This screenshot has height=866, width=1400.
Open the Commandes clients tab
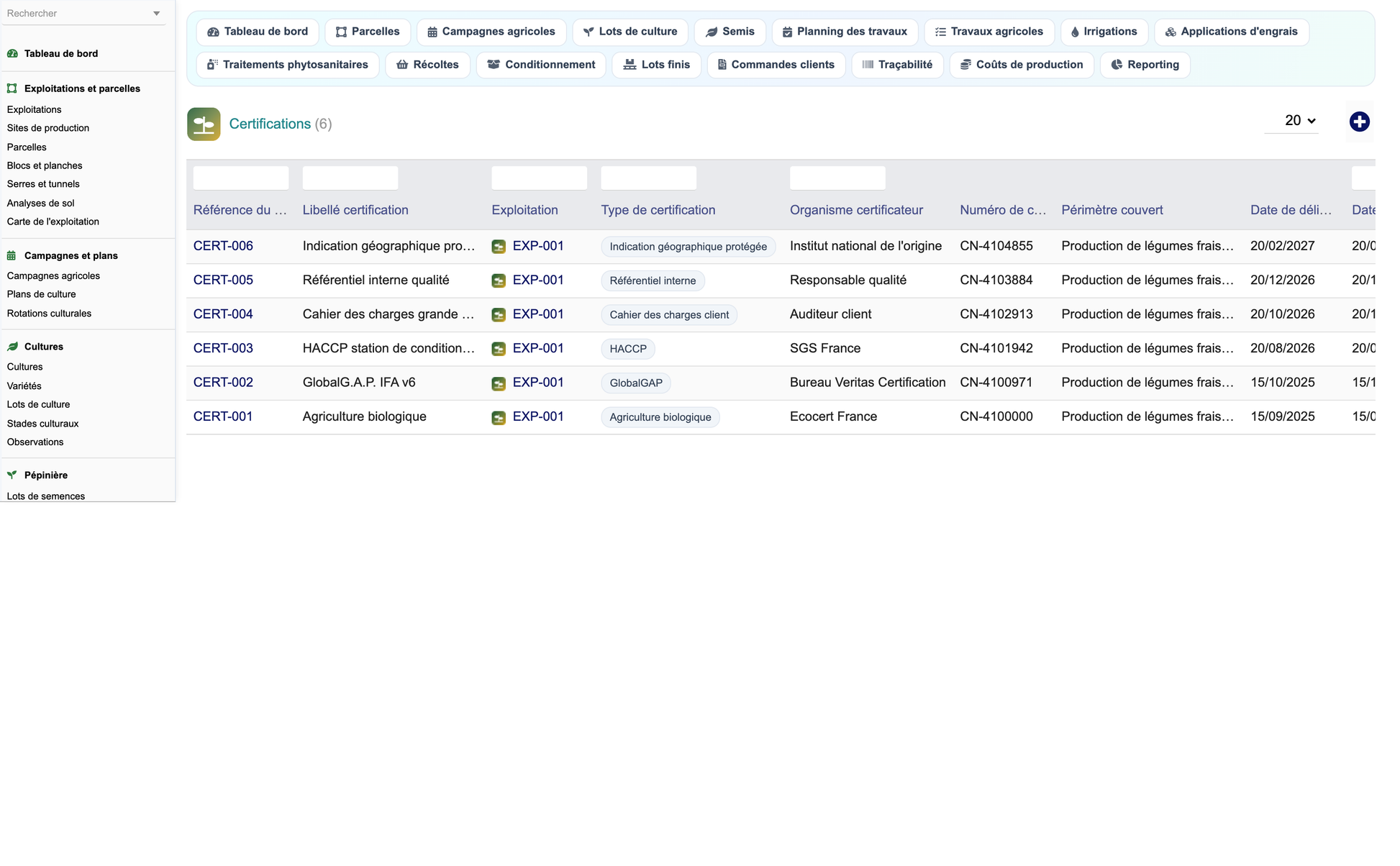[776, 65]
